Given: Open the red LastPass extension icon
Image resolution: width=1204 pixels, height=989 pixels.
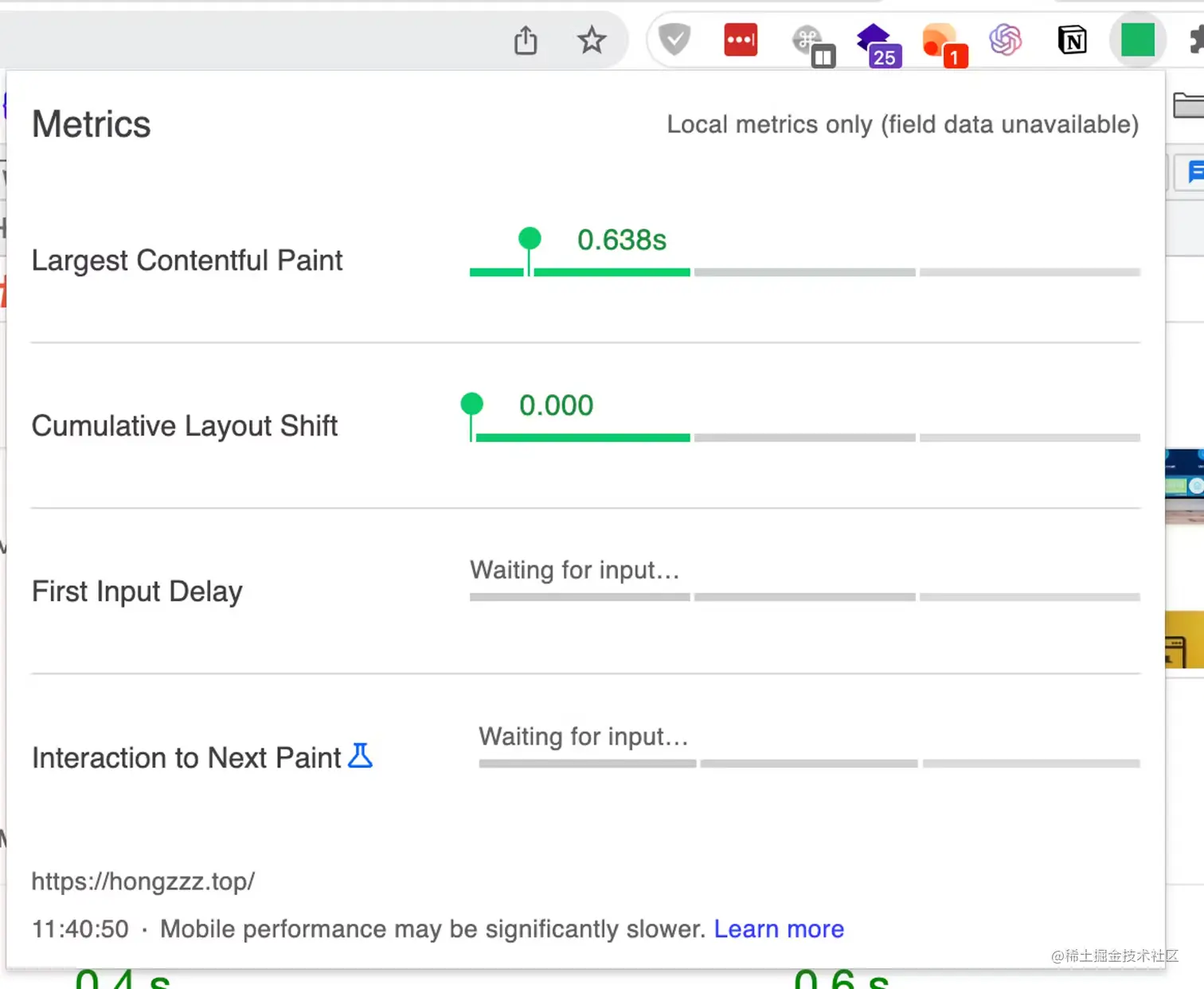Looking at the screenshot, I should point(741,40).
